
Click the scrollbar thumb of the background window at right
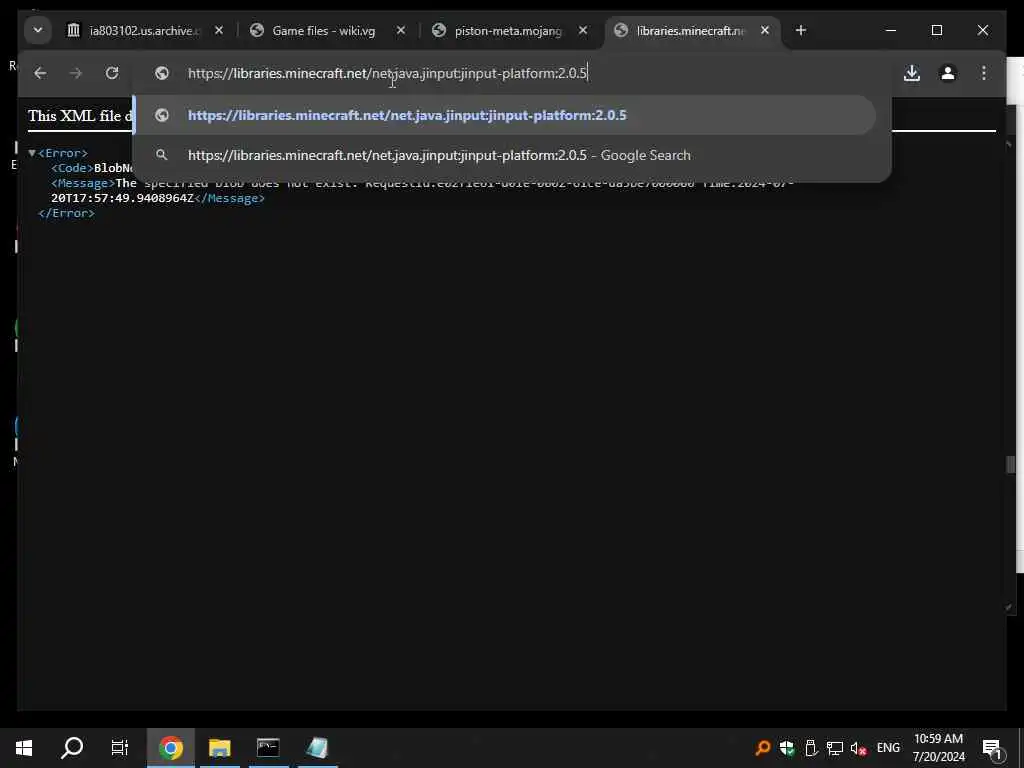[1011, 464]
